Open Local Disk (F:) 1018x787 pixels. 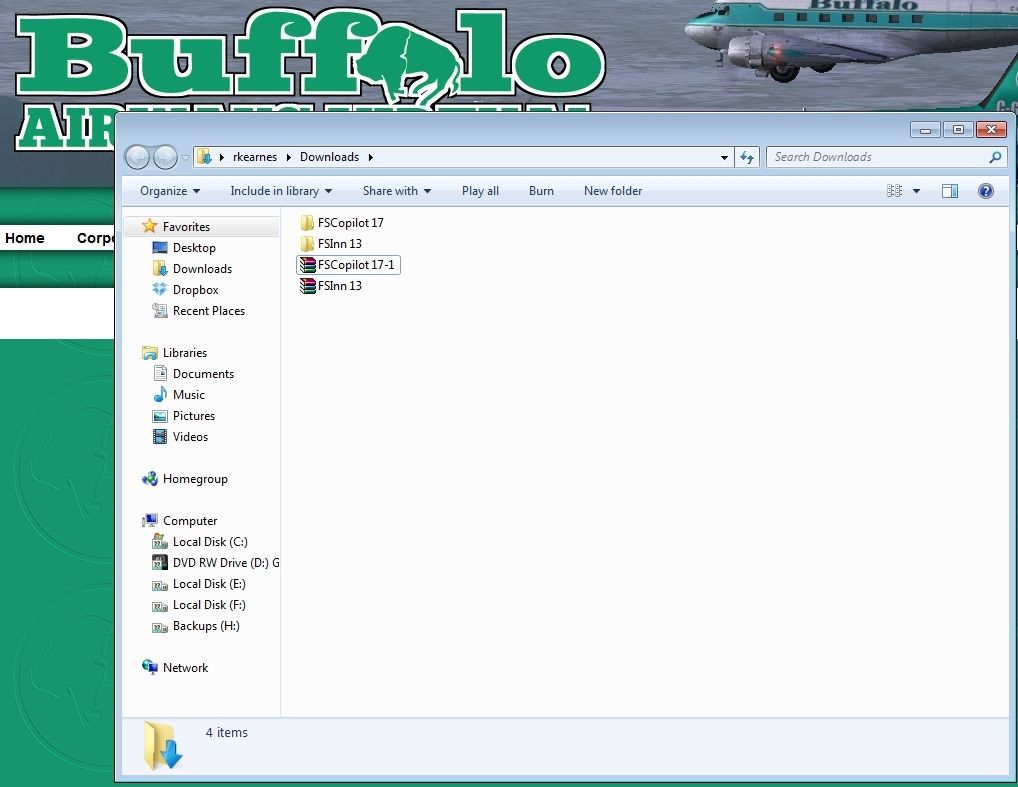(209, 605)
